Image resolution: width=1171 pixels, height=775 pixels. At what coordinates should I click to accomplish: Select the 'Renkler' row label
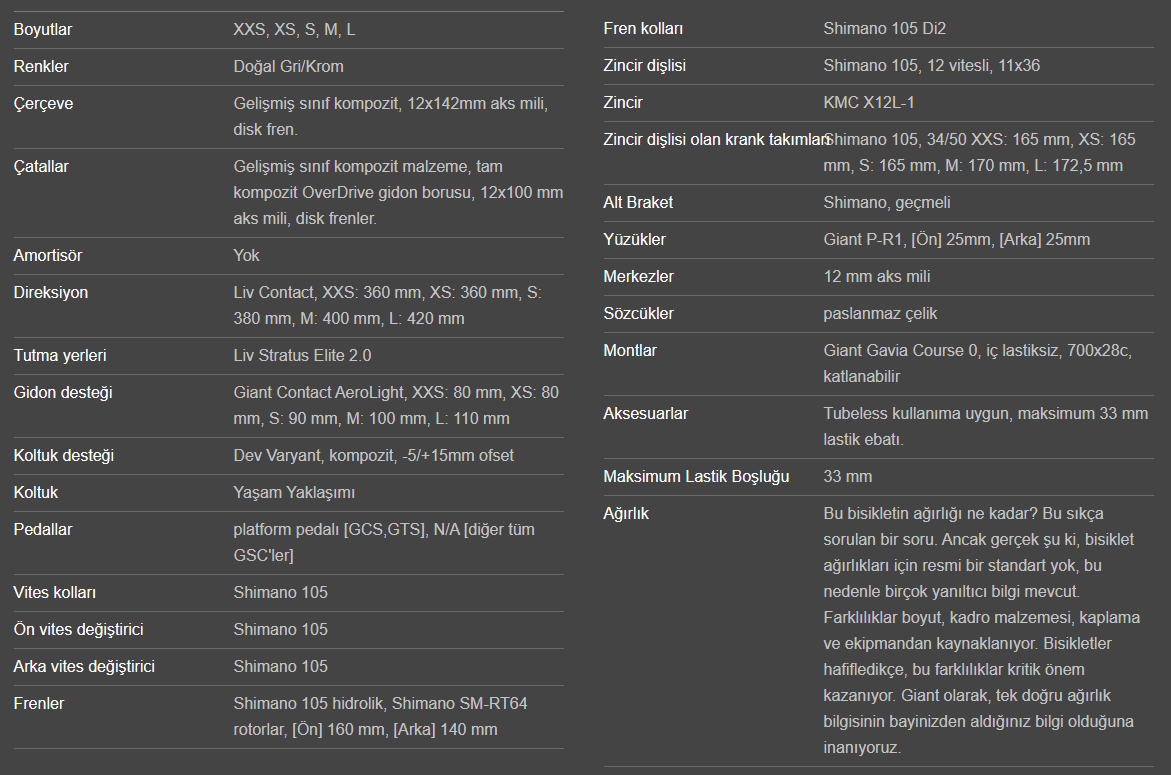41,66
